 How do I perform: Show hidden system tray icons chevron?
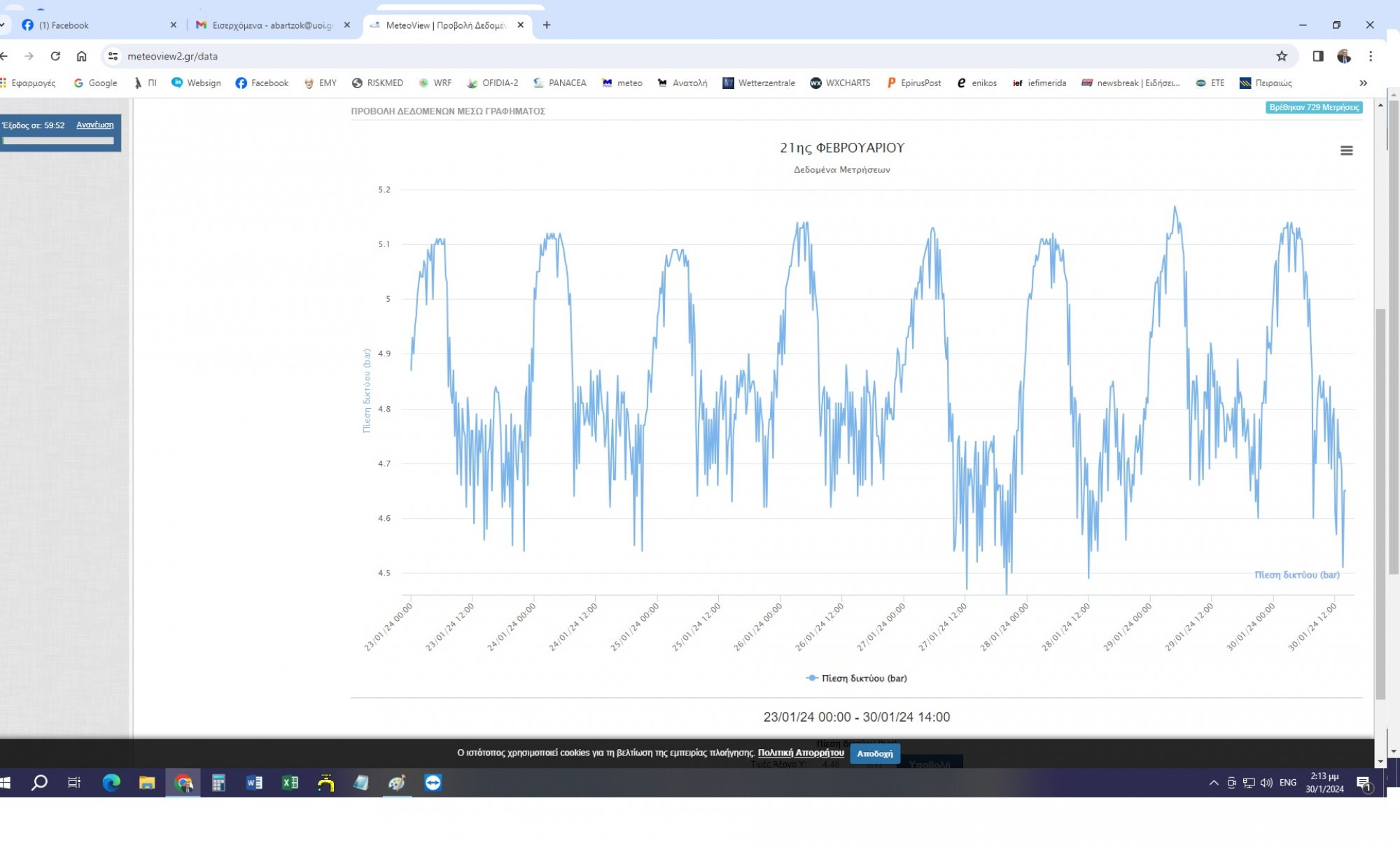(x=1213, y=783)
